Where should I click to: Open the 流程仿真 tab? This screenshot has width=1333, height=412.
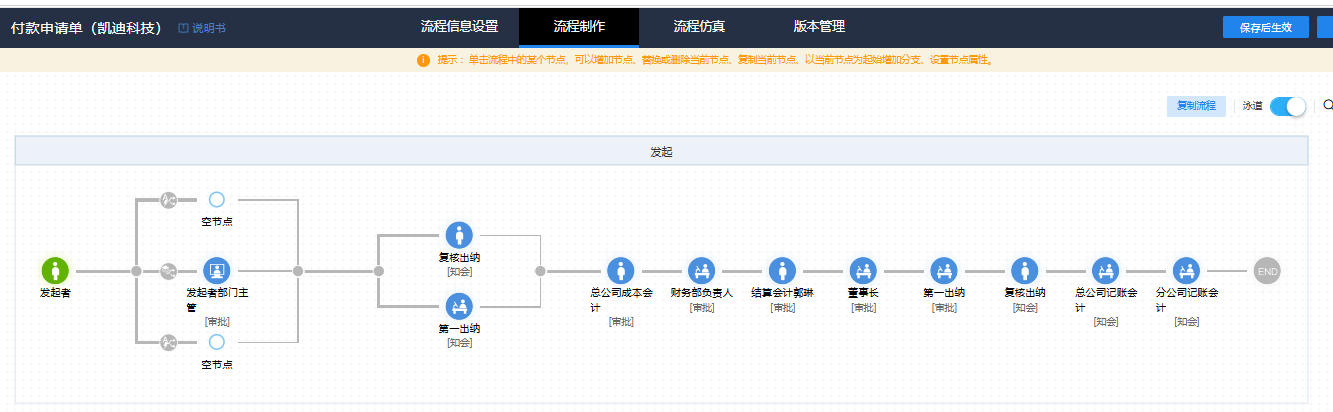pos(700,27)
